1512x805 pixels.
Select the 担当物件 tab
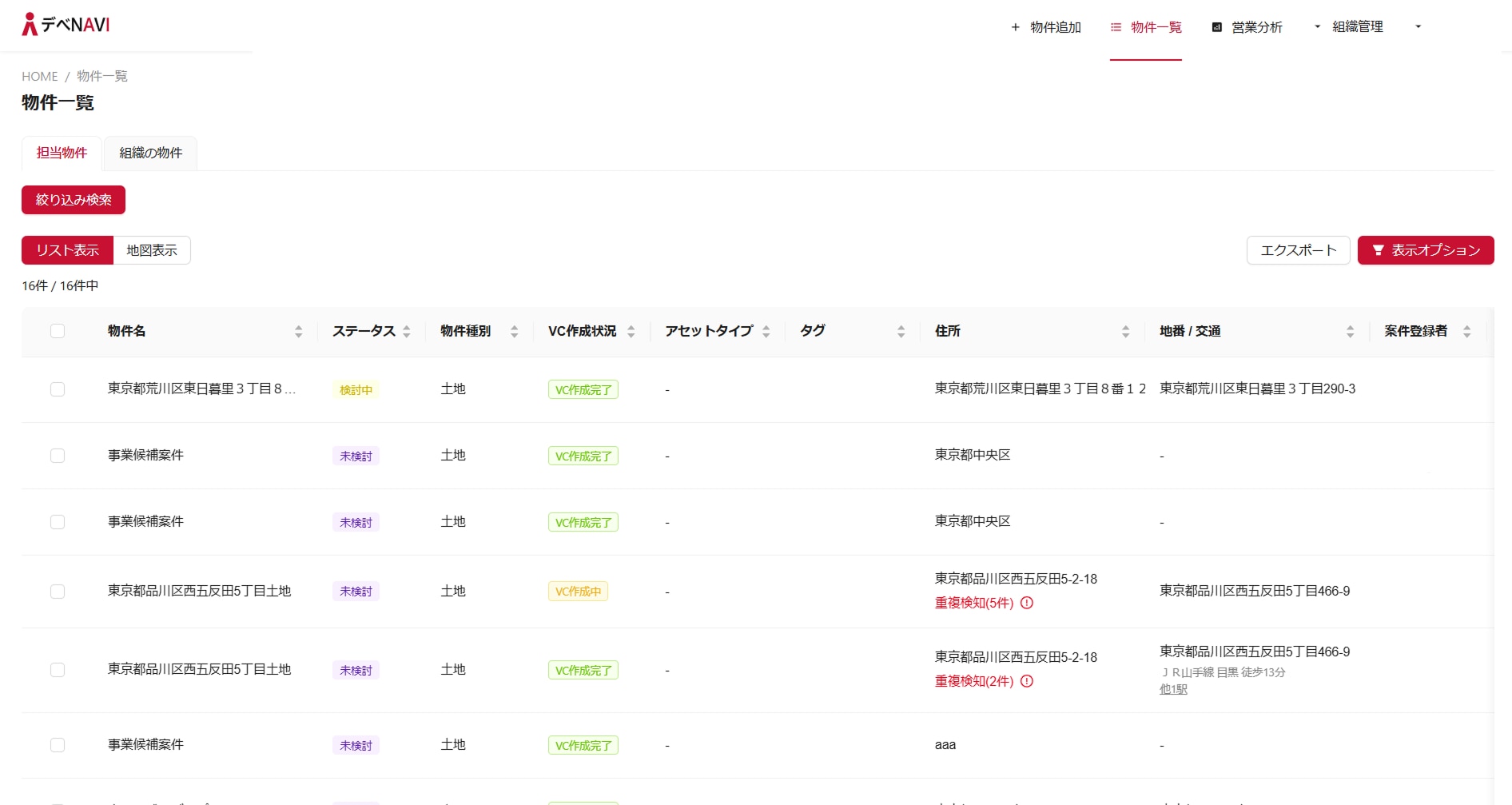click(61, 153)
